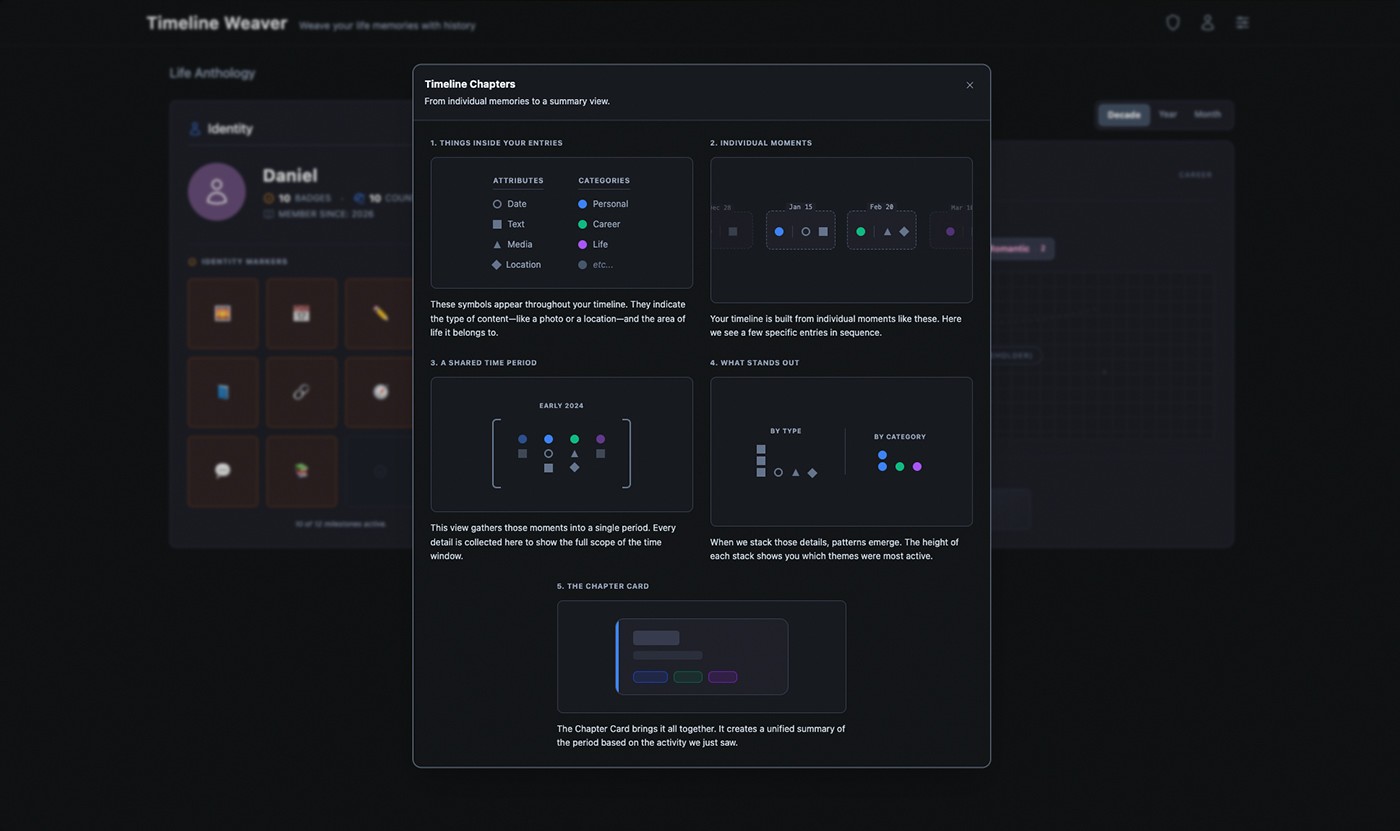The image size is (1400, 831).
Task: Select the Location attribute diamond icon
Action: click(x=497, y=264)
